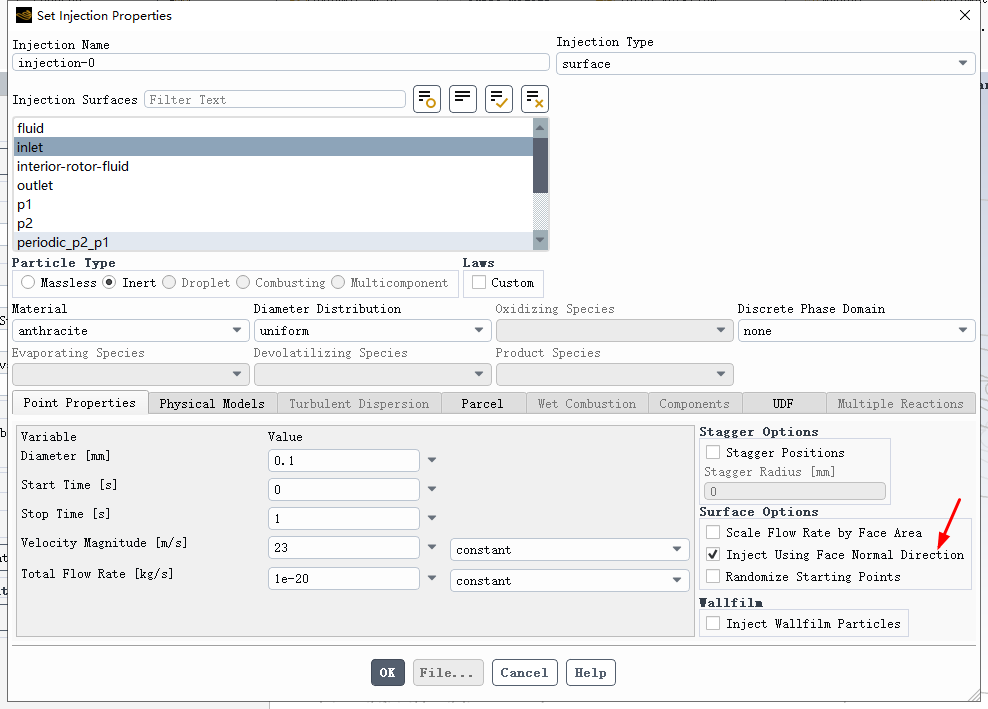This screenshot has width=988, height=709.
Task: Open the Injection Type dropdown
Action: [766, 64]
